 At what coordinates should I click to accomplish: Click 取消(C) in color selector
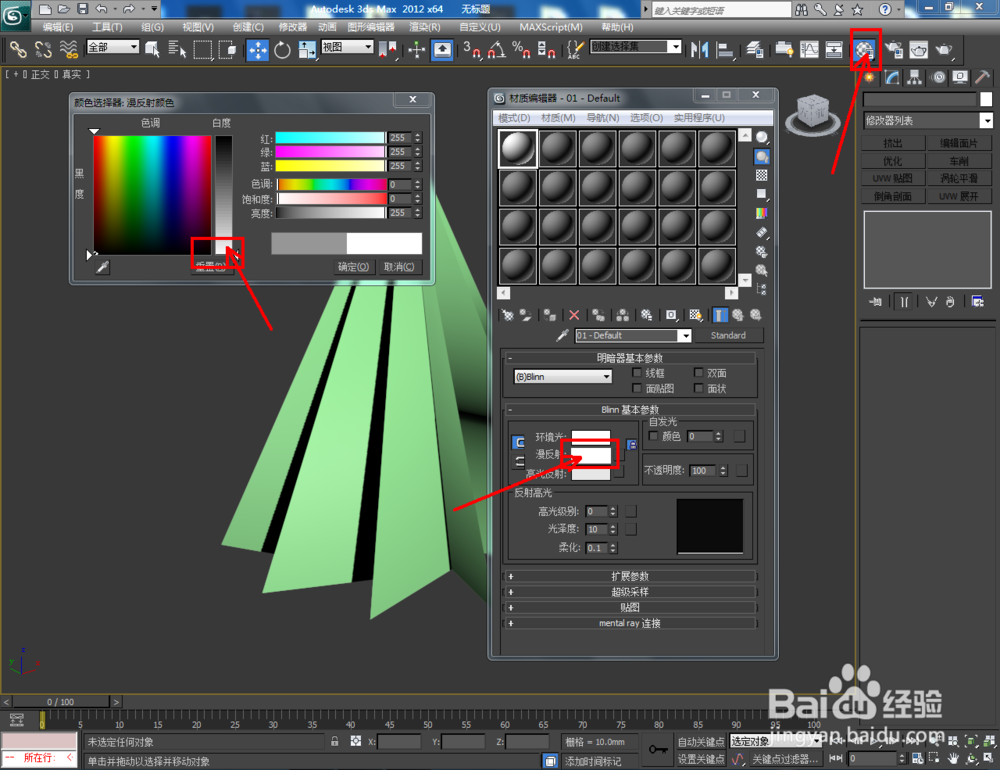399,267
